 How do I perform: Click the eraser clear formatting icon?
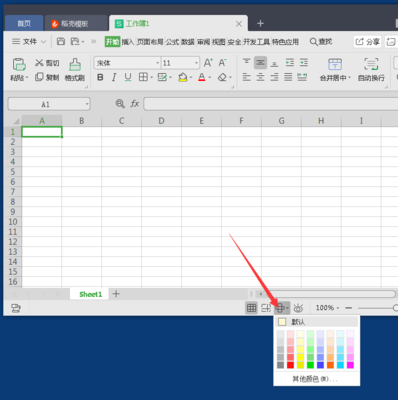[x=222, y=77]
